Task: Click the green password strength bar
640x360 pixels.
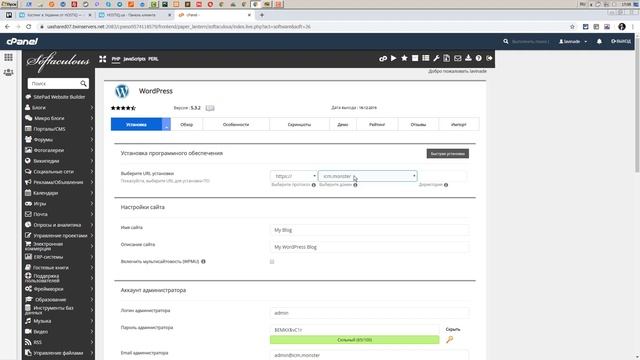Action: click(354, 340)
